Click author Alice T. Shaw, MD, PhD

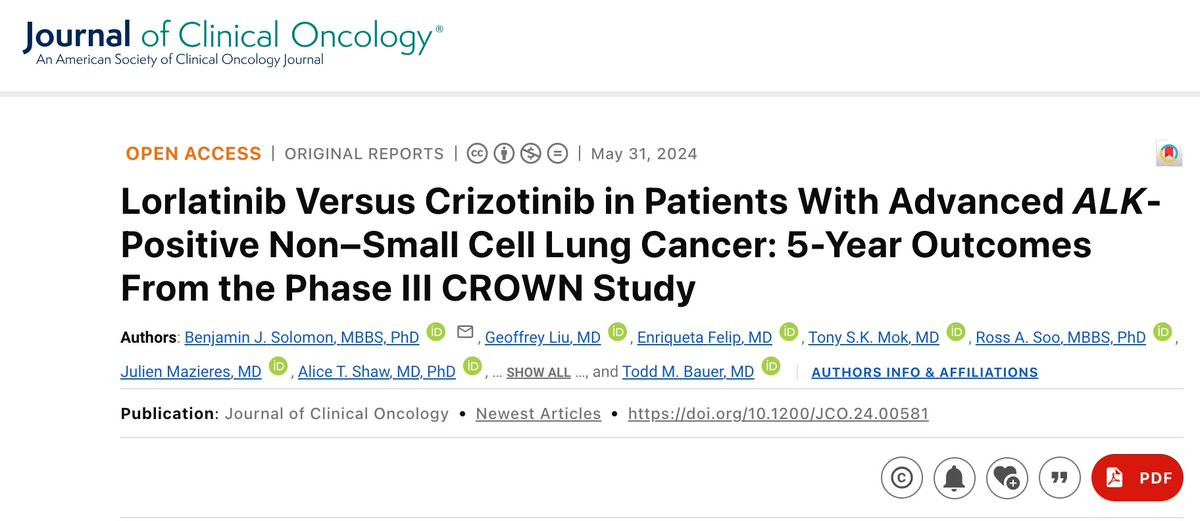coord(377,371)
